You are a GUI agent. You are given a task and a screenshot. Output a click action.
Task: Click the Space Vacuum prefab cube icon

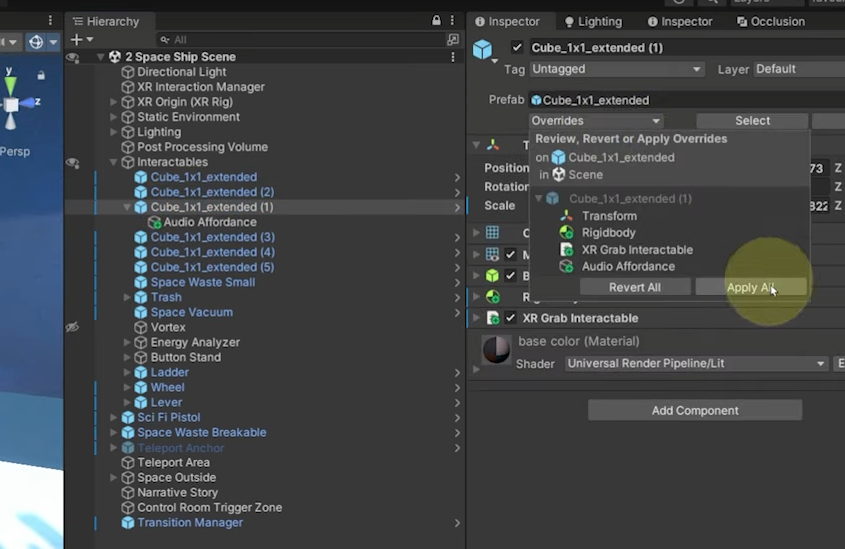coord(141,312)
